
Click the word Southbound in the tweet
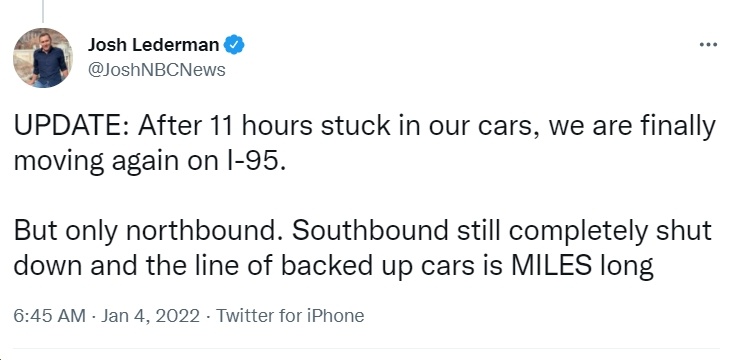(x=371, y=231)
